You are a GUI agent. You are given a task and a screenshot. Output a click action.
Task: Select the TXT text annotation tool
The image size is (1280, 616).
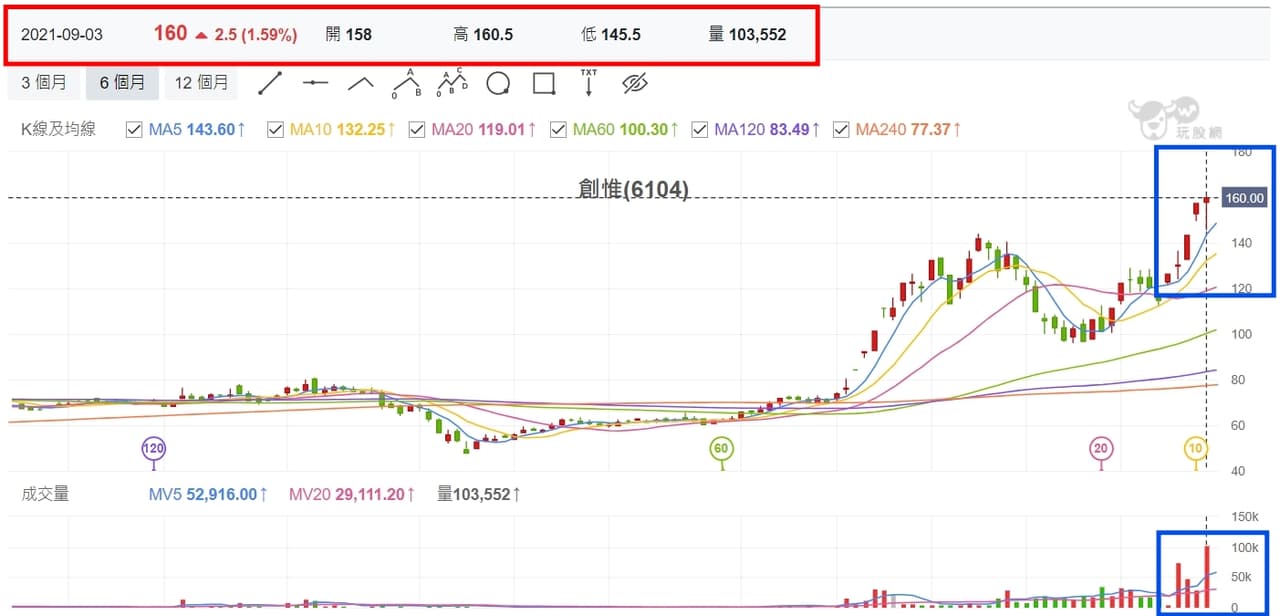(x=589, y=82)
